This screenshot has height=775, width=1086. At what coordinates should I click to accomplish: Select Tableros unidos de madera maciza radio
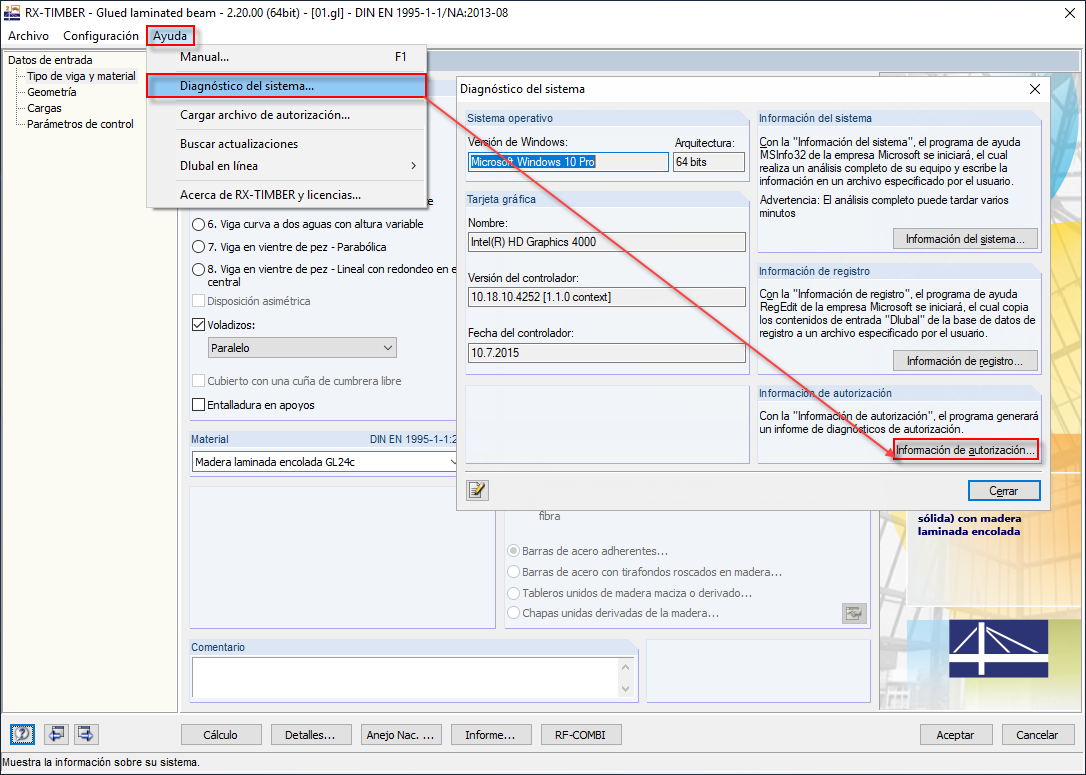click(513, 593)
